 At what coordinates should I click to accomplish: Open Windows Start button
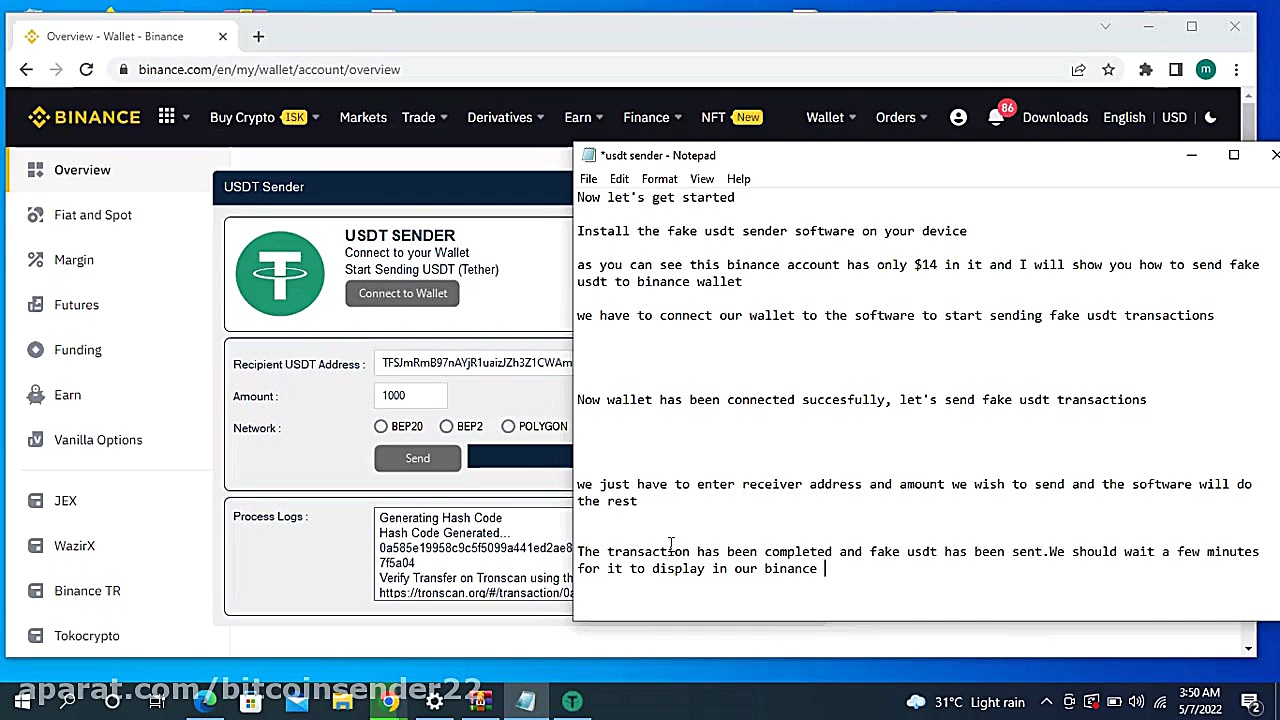click(x=22, y=702)
